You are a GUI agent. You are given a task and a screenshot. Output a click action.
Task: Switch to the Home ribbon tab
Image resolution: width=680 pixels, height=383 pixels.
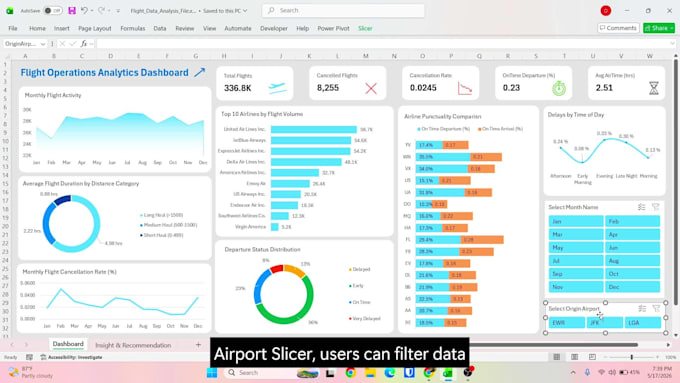click(x=37, y=28)
